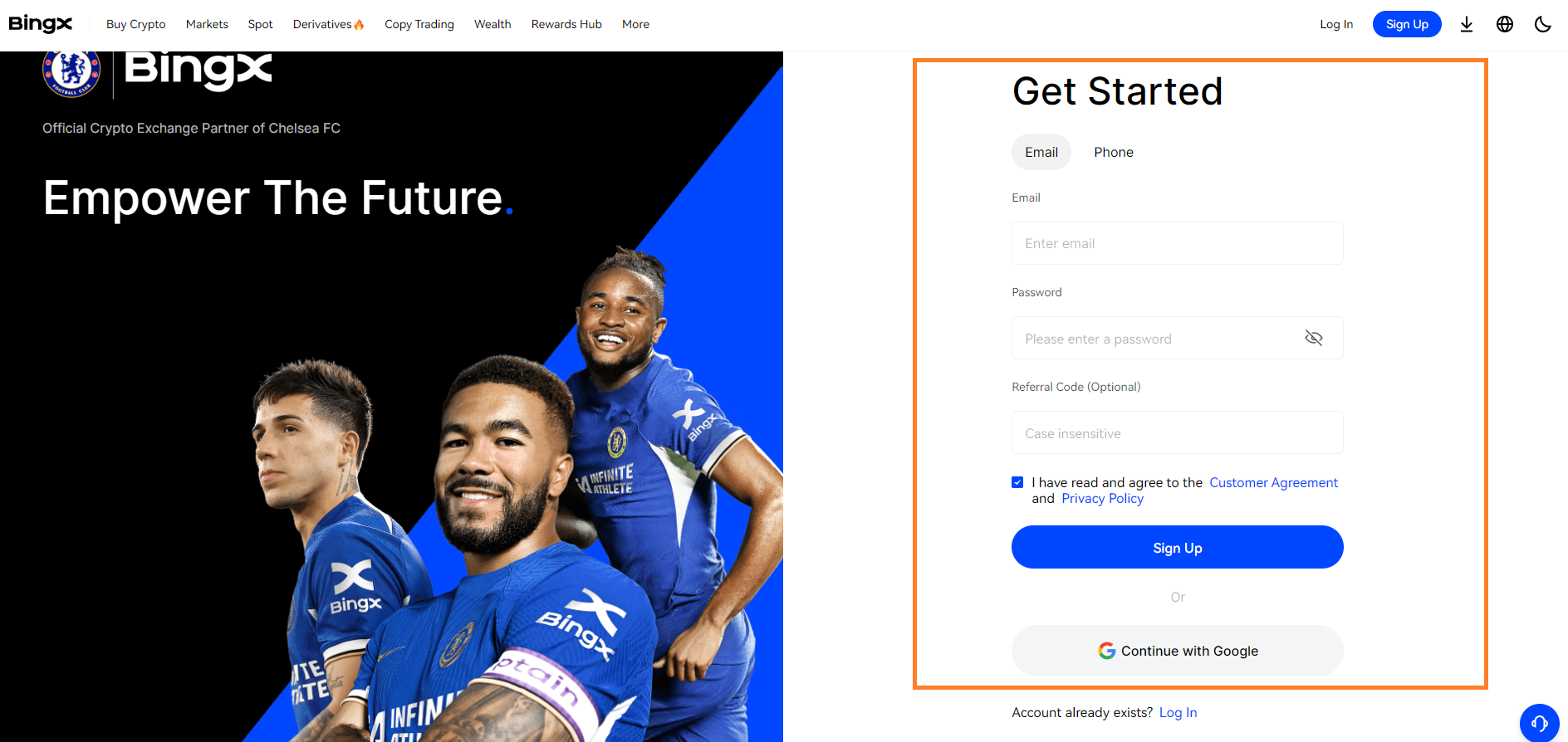Click the Google logo on the continue button
1568x742 pixels.
[1107, 651]
